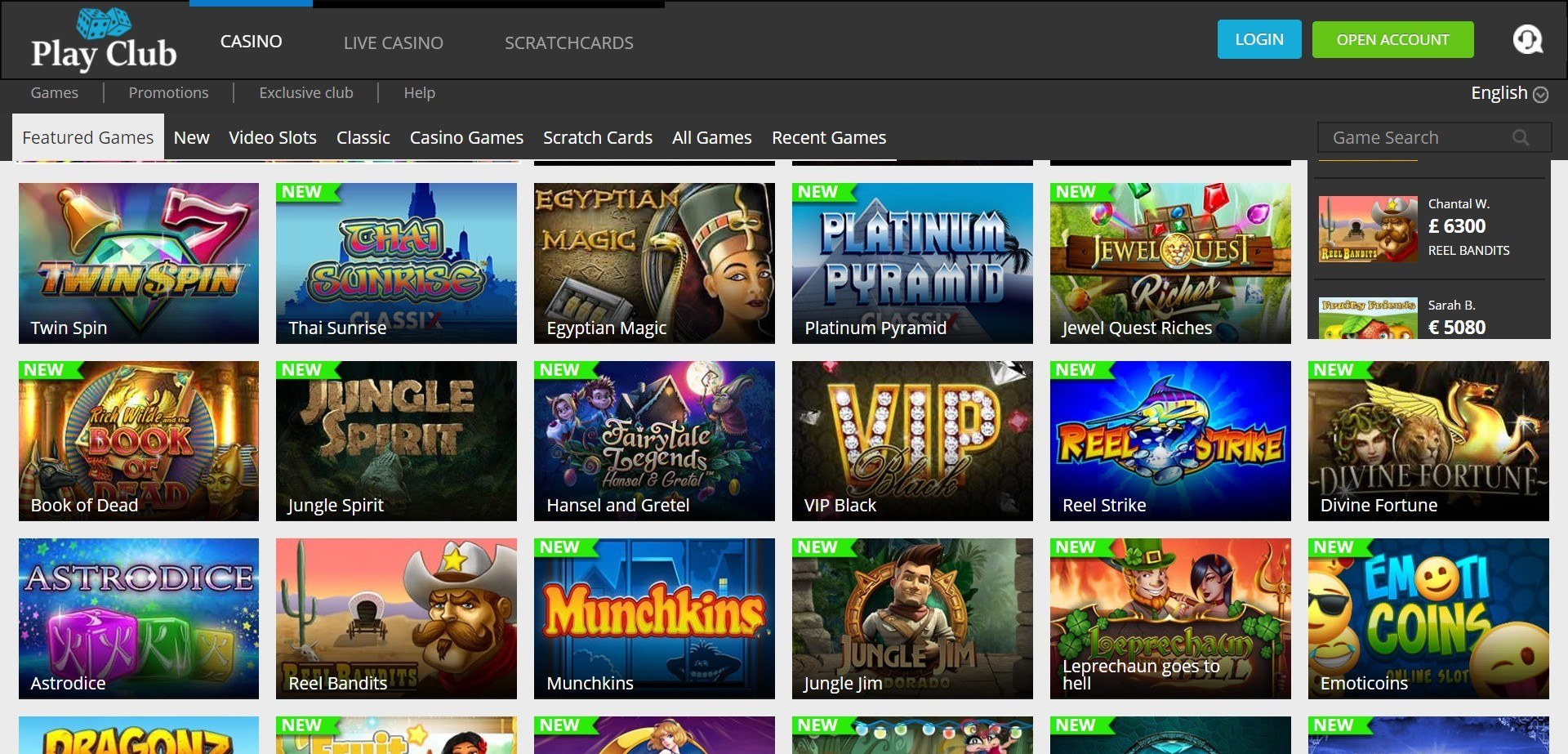Click the Game Search input field
Image resolution: width=1568 pixels, height=754 pixels.
coord(1434,137)
